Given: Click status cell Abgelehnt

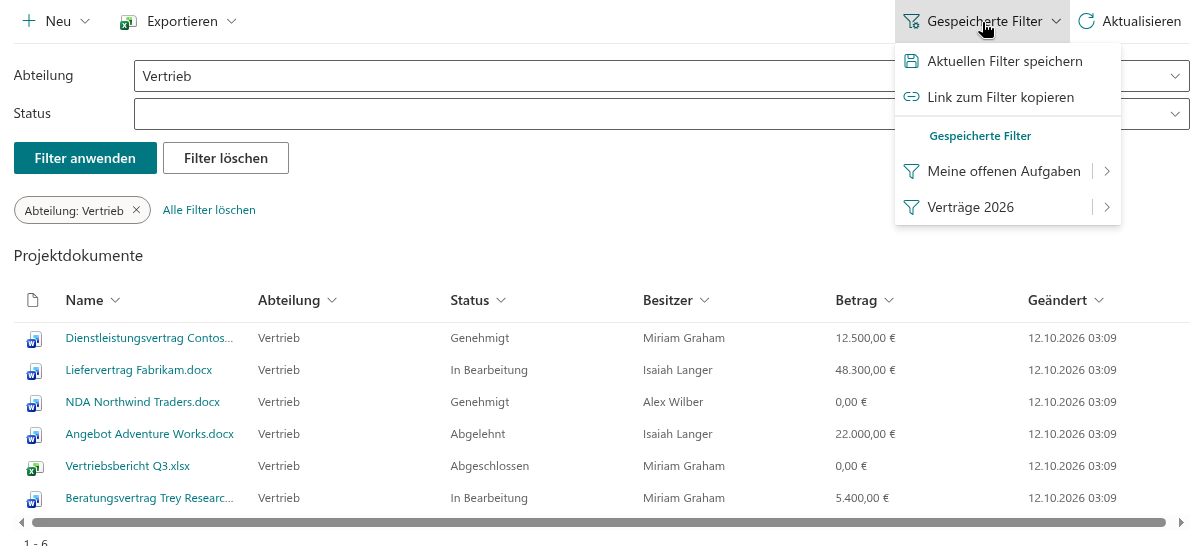Looking at the screenshot, I should (x=478, y=434).
